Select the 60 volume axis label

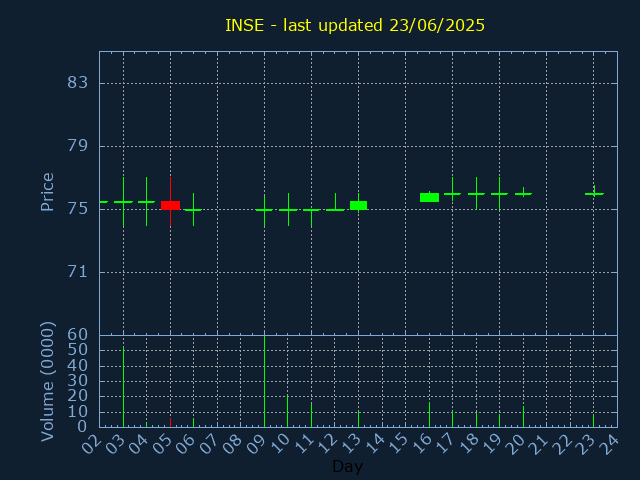click(78, 335)
